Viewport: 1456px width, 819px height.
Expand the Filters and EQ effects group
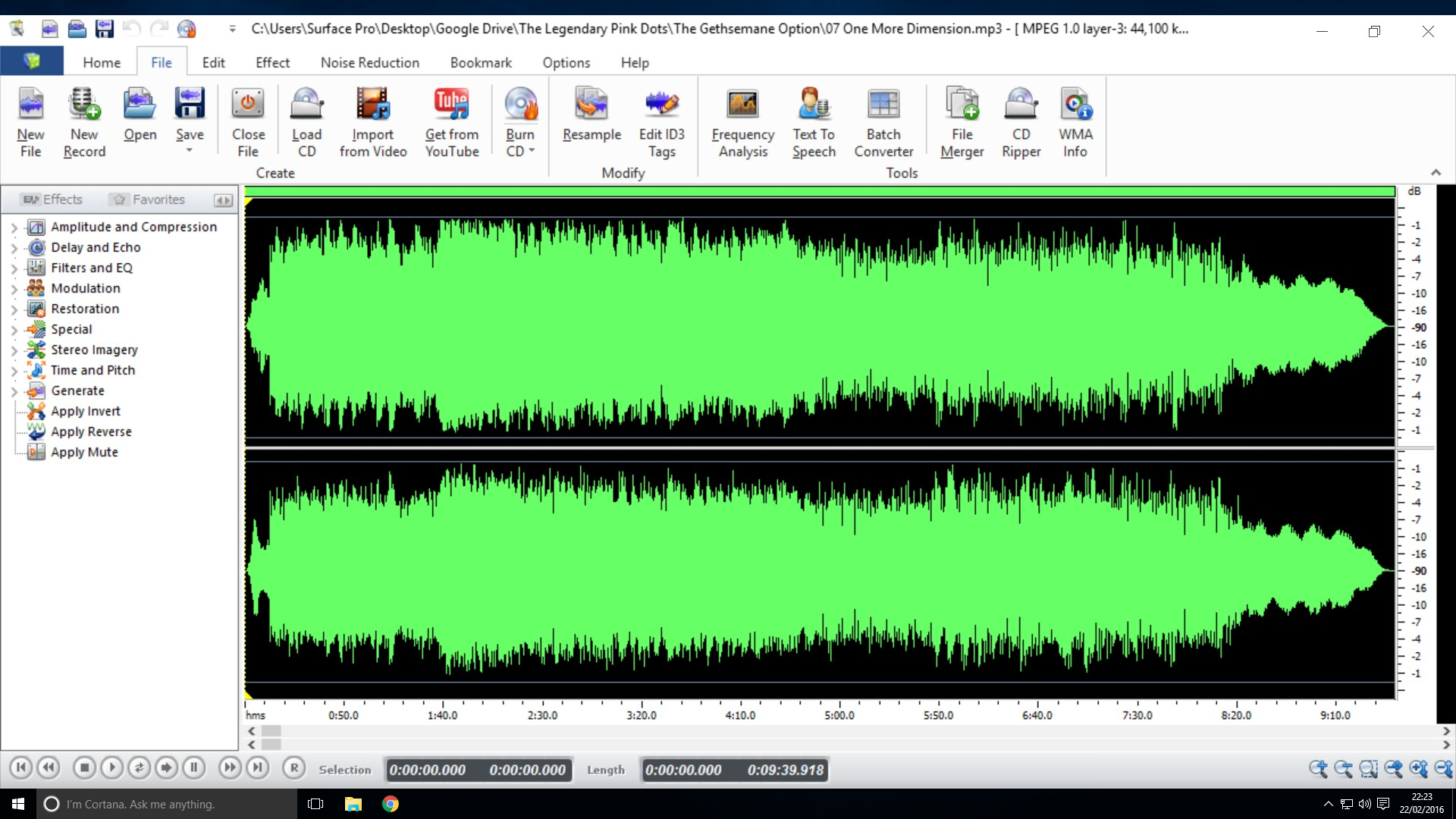coord(14,267)
